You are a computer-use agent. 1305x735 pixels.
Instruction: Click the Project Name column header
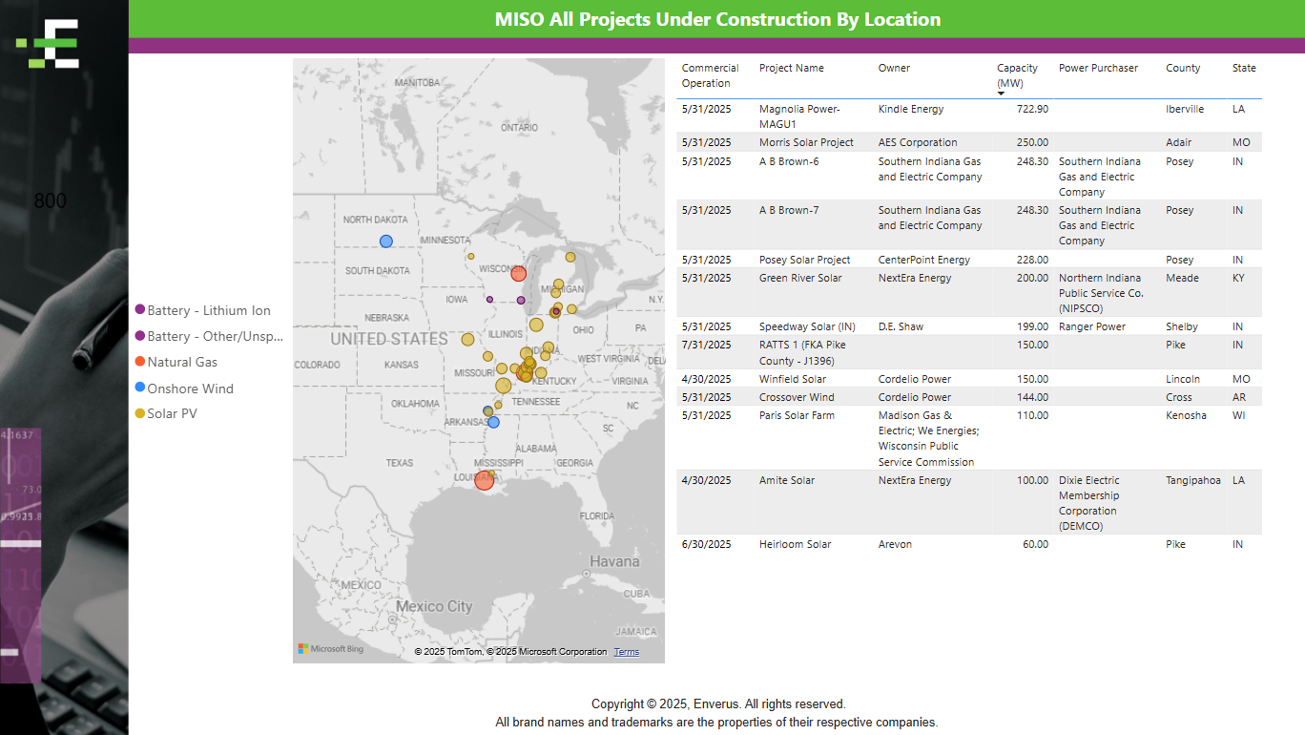791,68
